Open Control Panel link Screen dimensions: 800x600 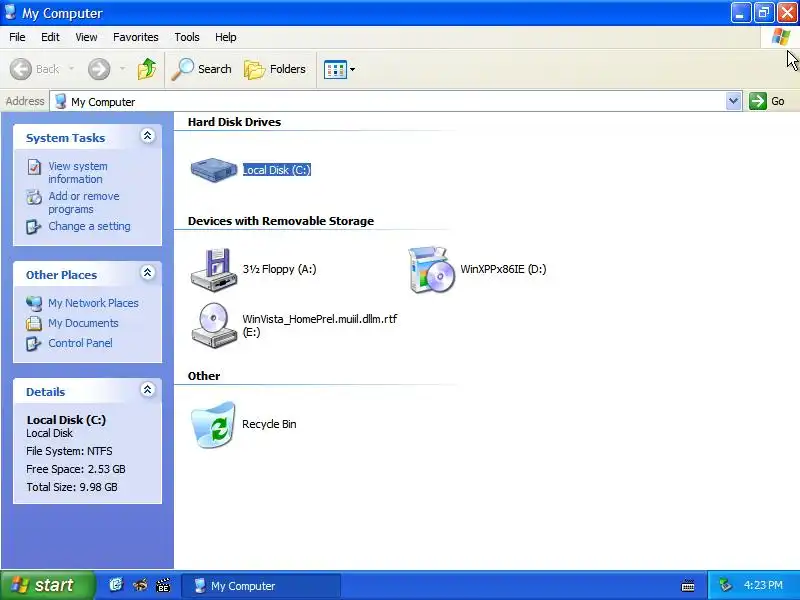[x=80, y=343]
